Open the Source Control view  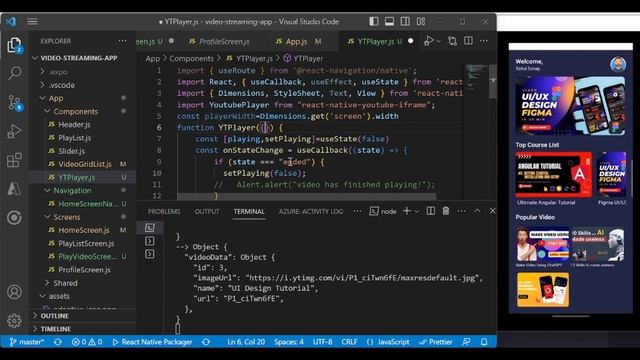[x=15, y=103]
